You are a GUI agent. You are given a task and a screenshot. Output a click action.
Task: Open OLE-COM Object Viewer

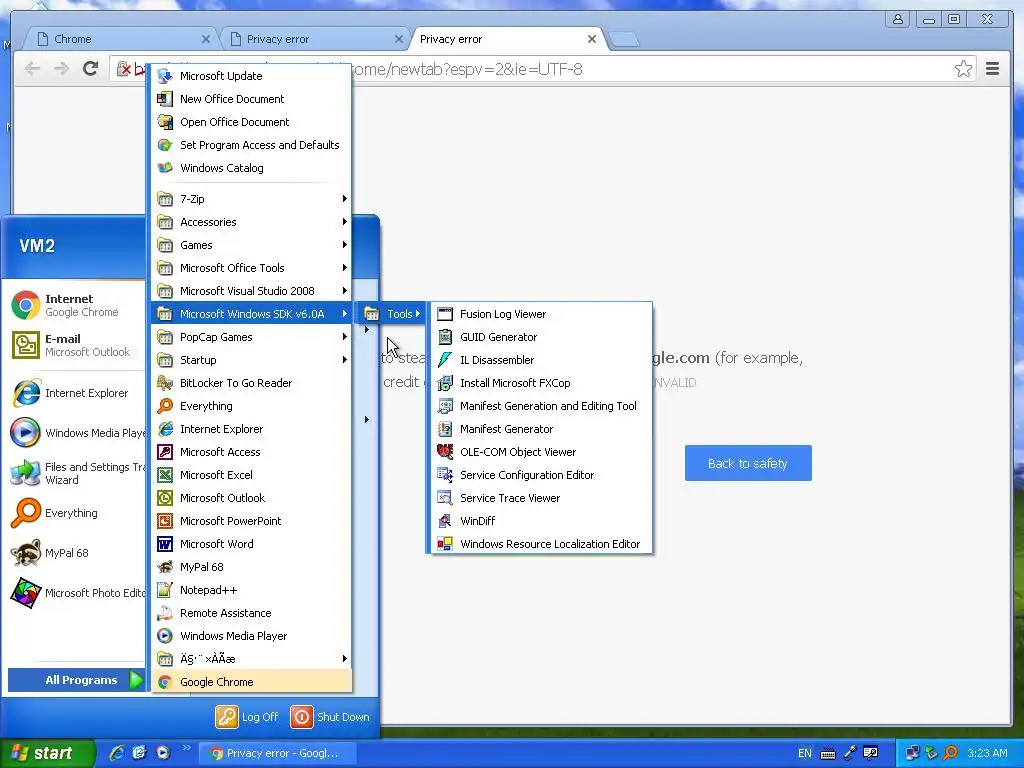(x=541, y=452)
